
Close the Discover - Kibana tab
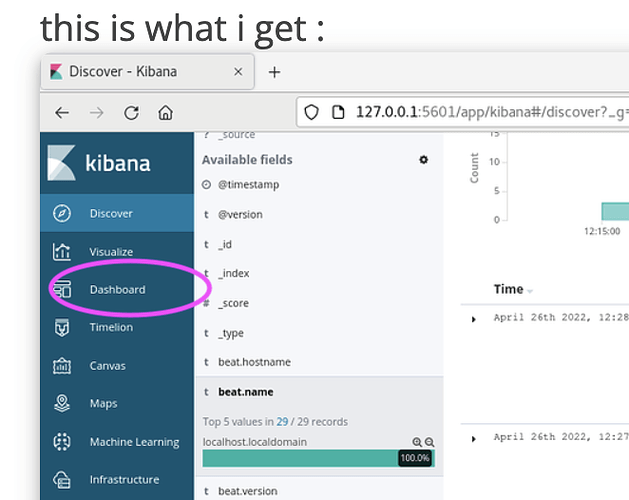point(238,71)
